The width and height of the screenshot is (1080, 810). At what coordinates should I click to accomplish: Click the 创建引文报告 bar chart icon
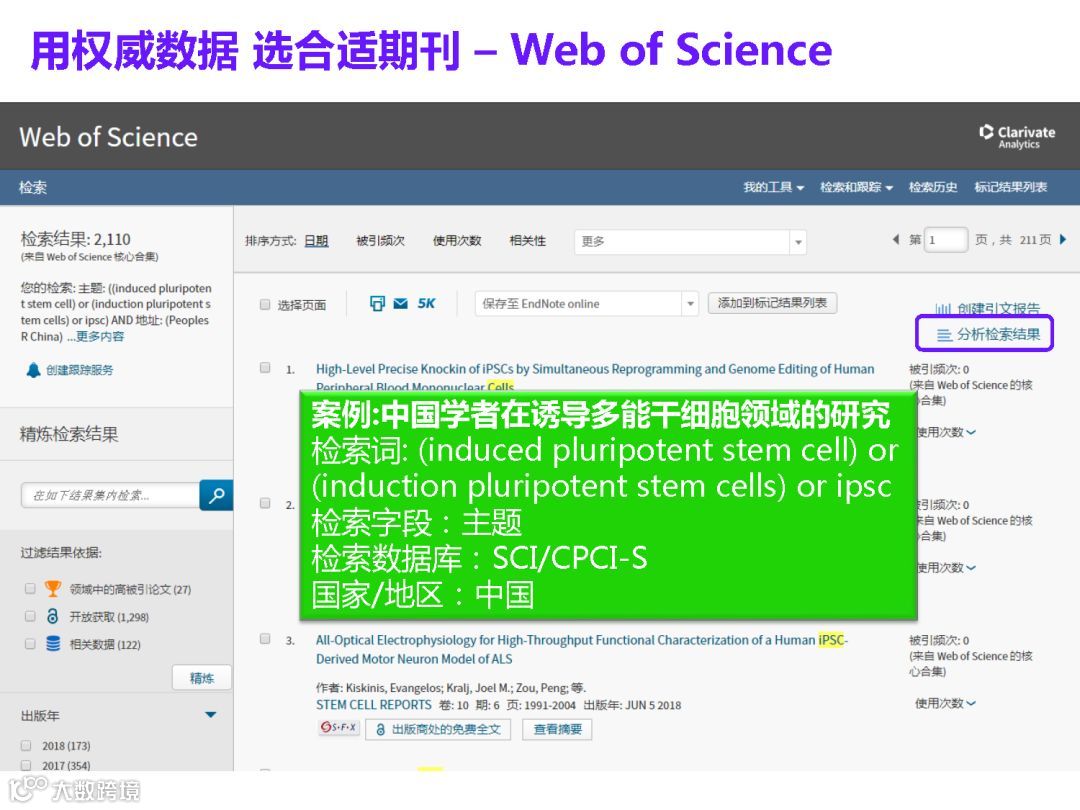(943, 309)
